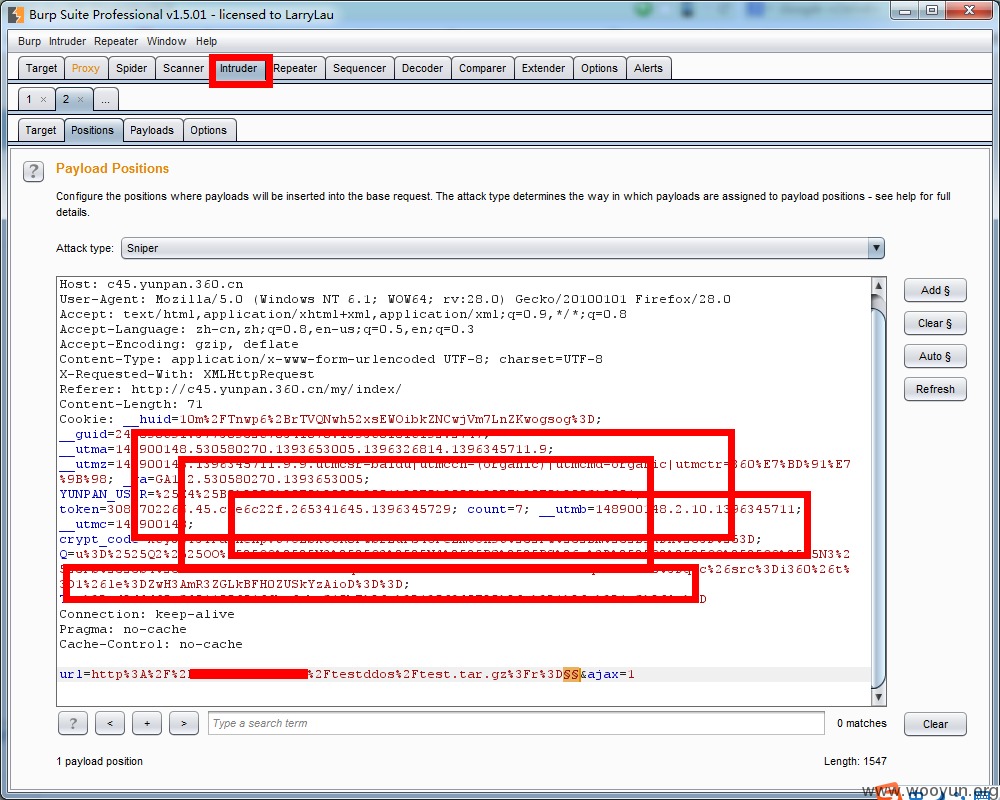Open the Payload Positions help icon
The width and height of the screenshot is (1000, 800).
[x=33, y=171]
